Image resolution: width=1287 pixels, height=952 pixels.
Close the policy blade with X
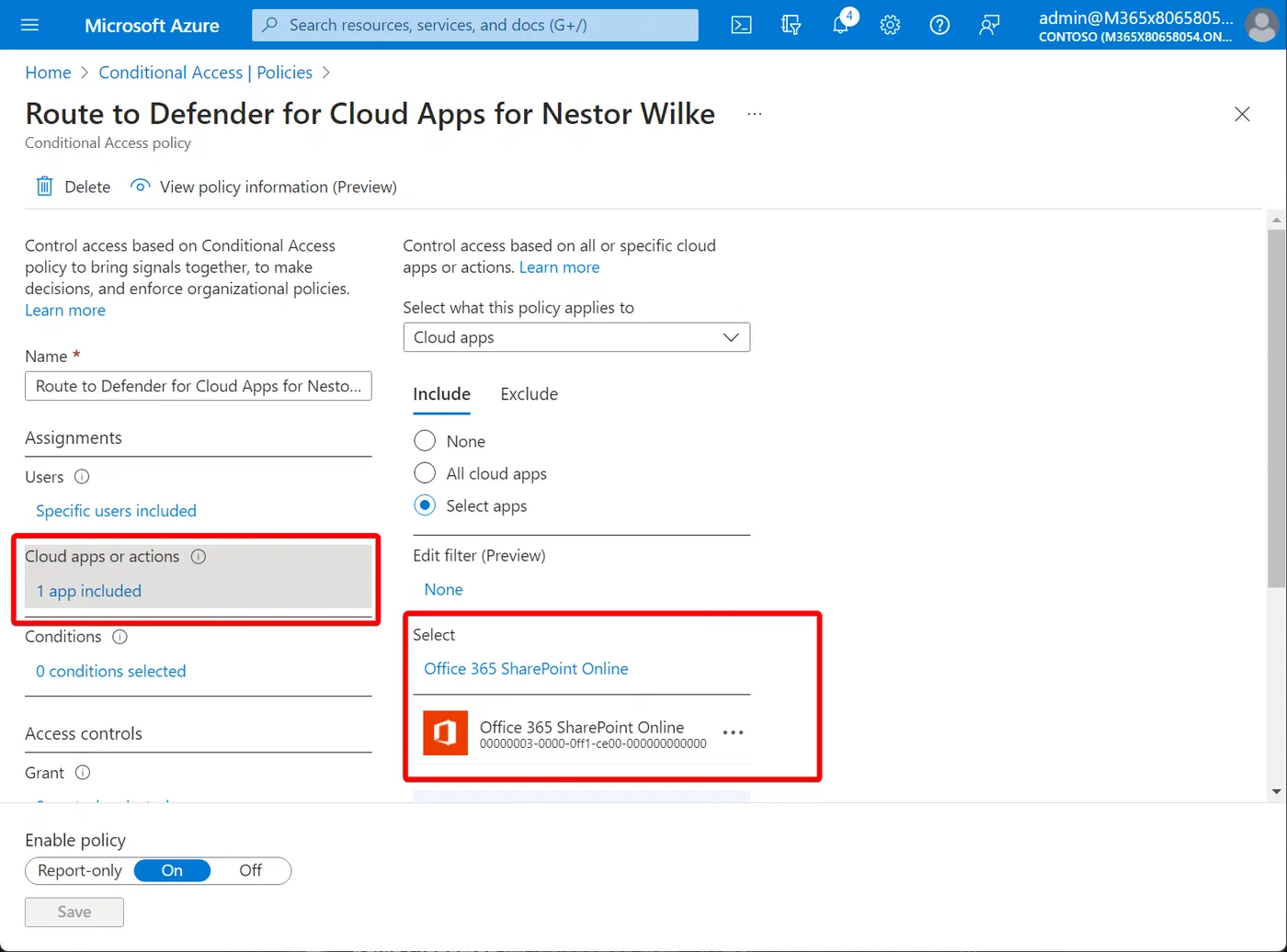1242,114
